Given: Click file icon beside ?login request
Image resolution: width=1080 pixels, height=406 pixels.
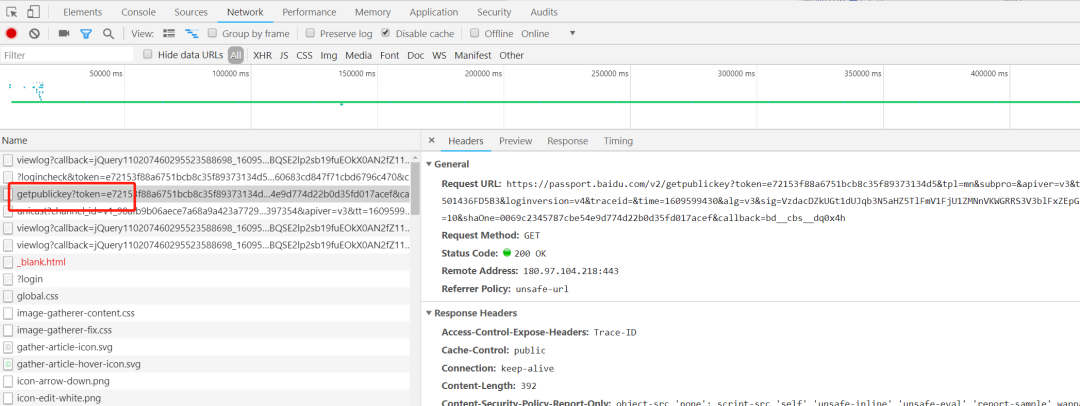Looking at the screenshot, I should (x=8, y=279).
